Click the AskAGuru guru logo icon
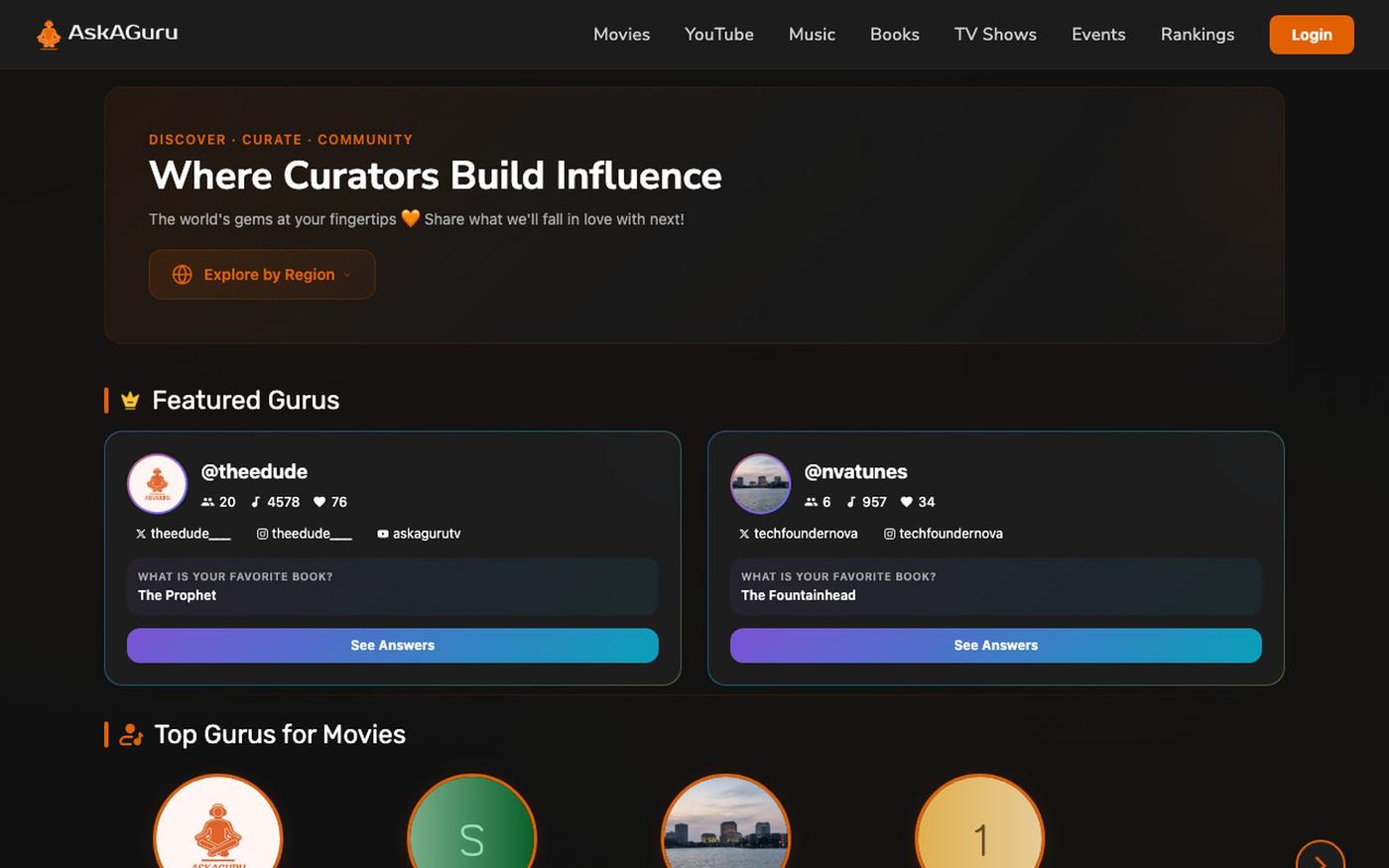The width and height of the screenshot is (1389, 868). [48, 35]
